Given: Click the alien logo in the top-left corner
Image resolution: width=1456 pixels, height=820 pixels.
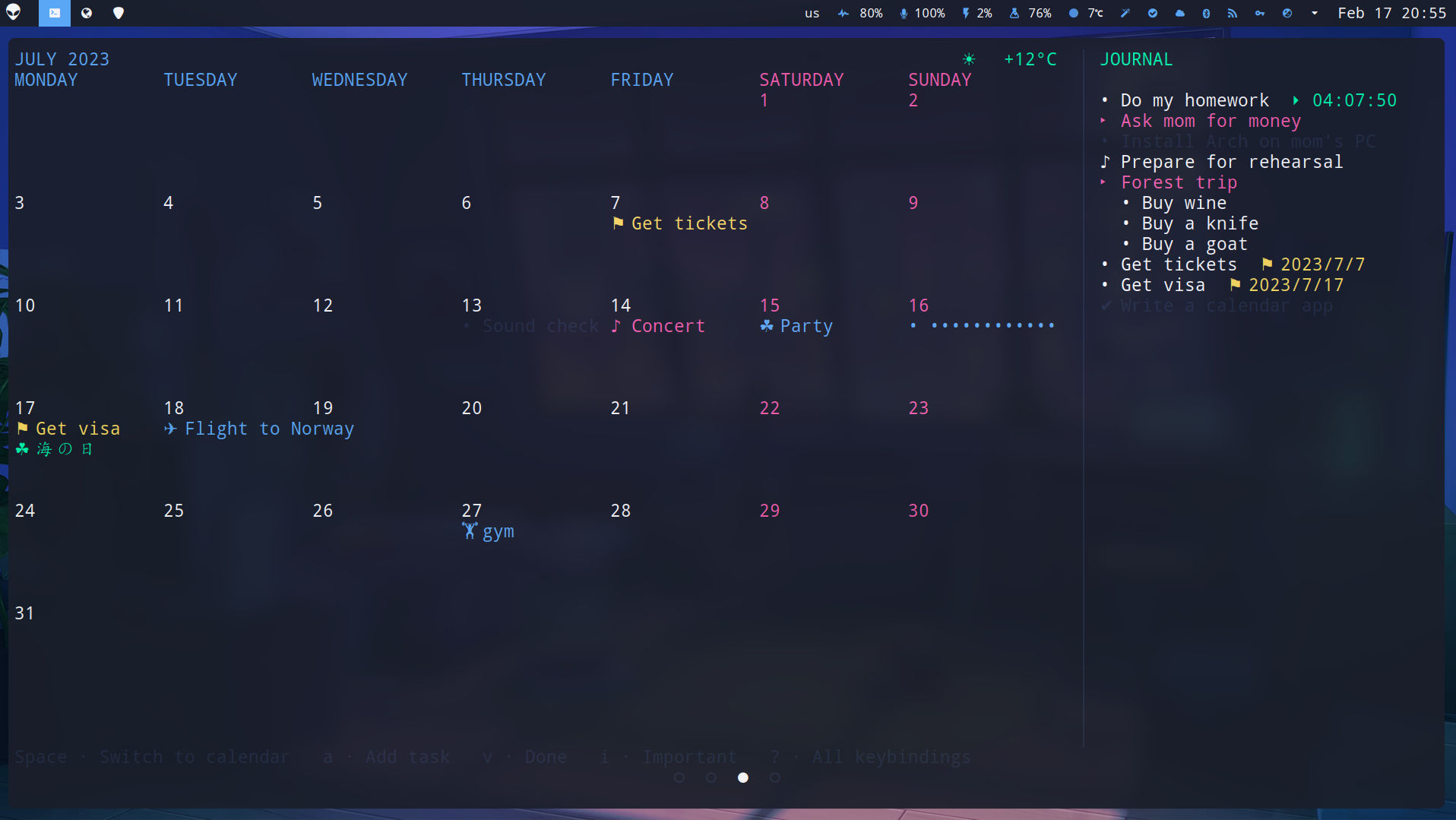Looking at the screenshot, I should tap(14, 12).
